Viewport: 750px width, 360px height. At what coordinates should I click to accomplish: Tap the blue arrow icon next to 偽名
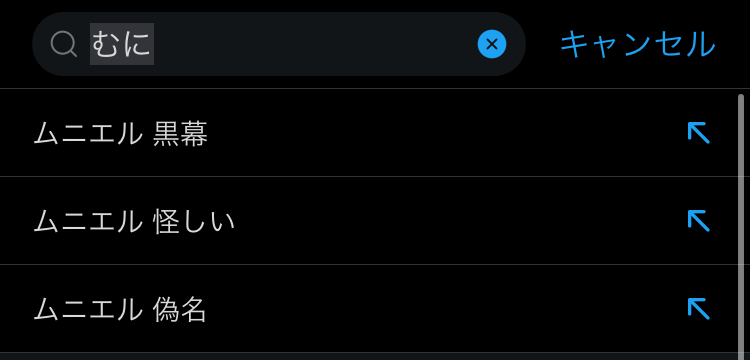tap(699, 309)
